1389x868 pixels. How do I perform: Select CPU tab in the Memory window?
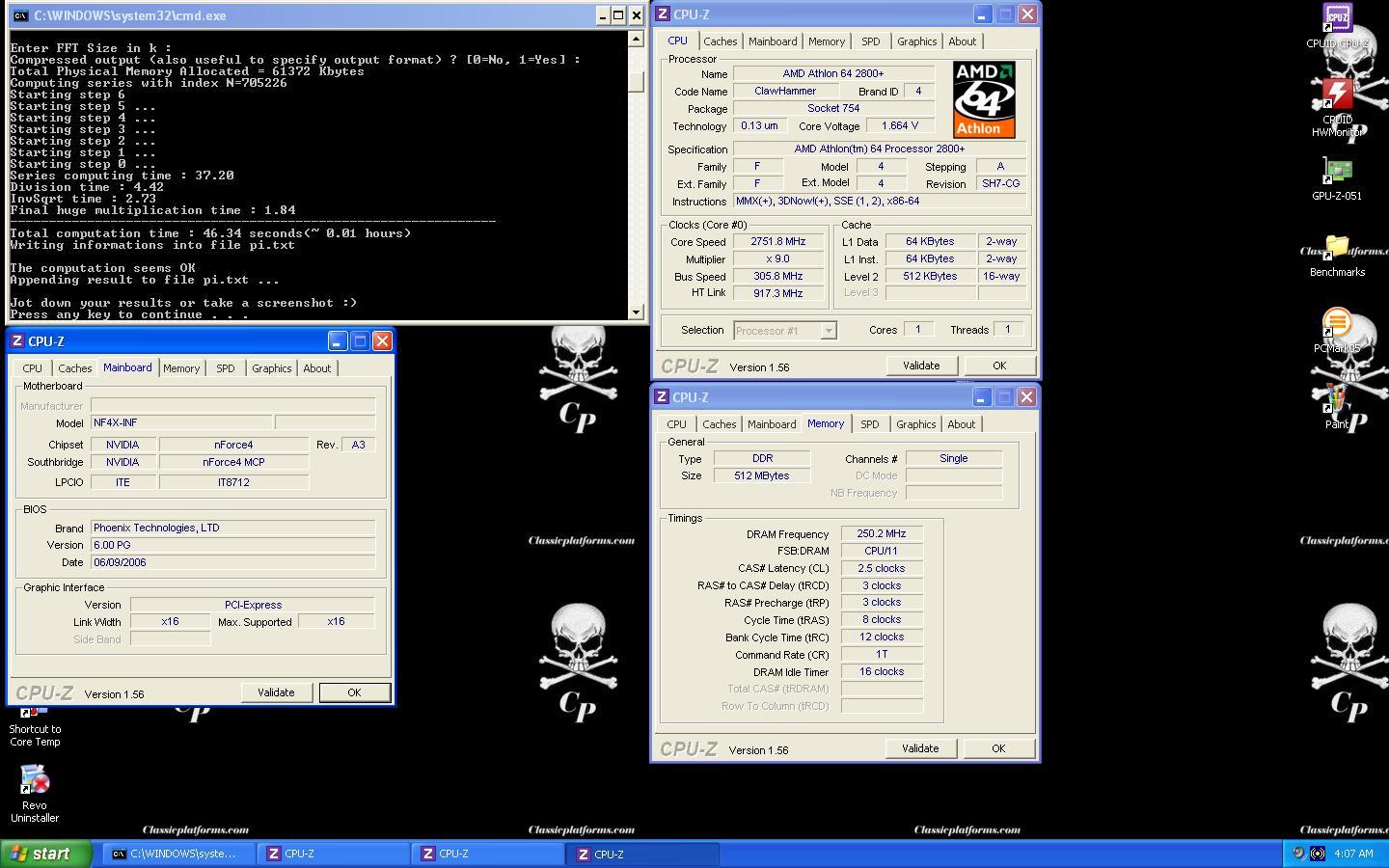(676, 424)
